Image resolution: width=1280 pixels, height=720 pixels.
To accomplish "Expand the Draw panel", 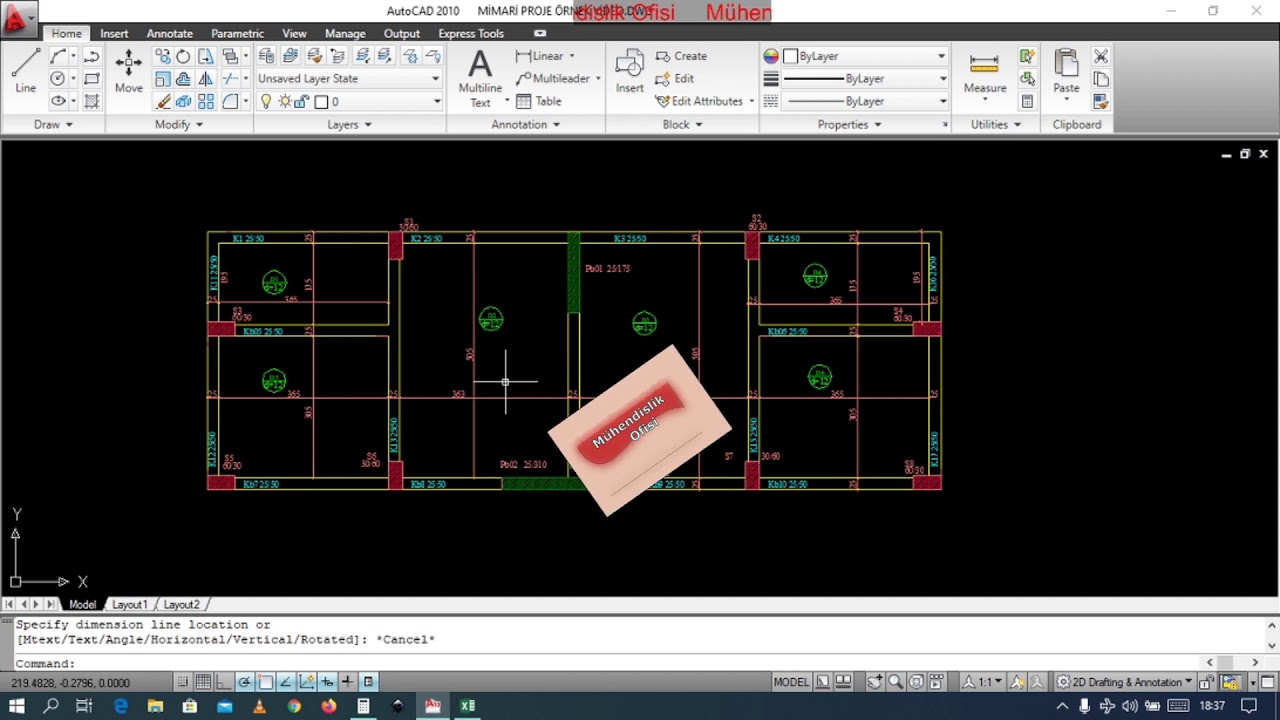I will (x=53, y=125).
